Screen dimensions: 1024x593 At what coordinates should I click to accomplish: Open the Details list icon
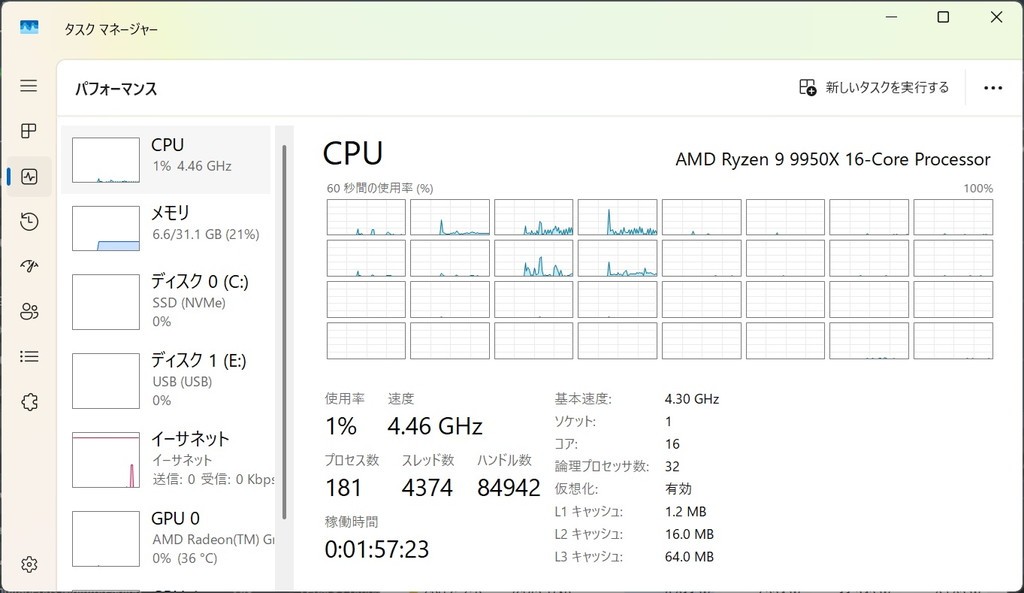(x=28, y=356)
